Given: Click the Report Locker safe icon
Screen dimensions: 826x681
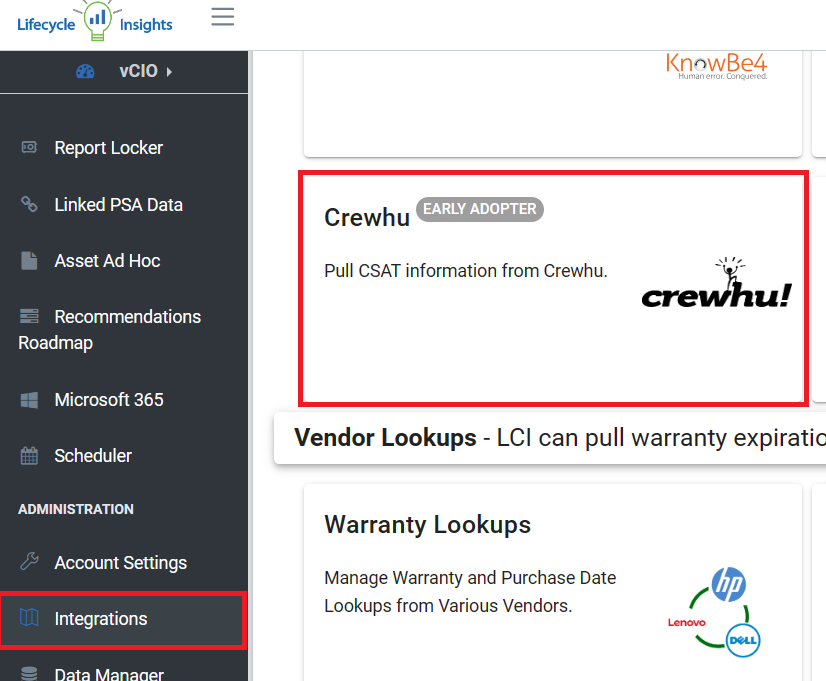Looking at the screenshot, I should pos(29,147).
